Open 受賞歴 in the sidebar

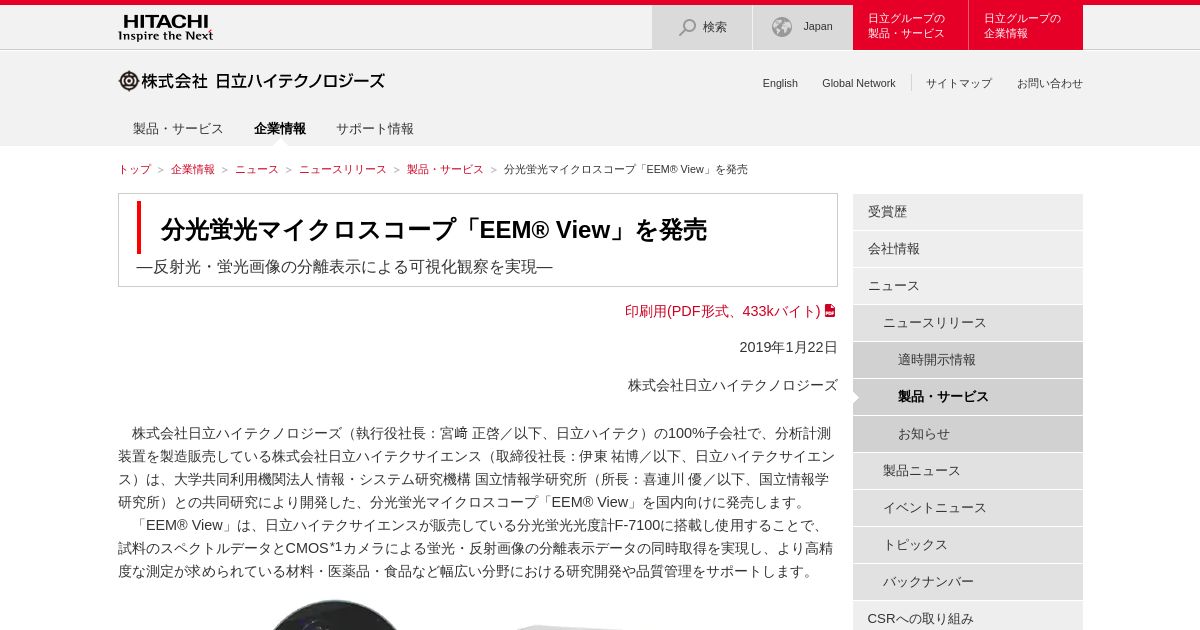click(x=968, y=212)
